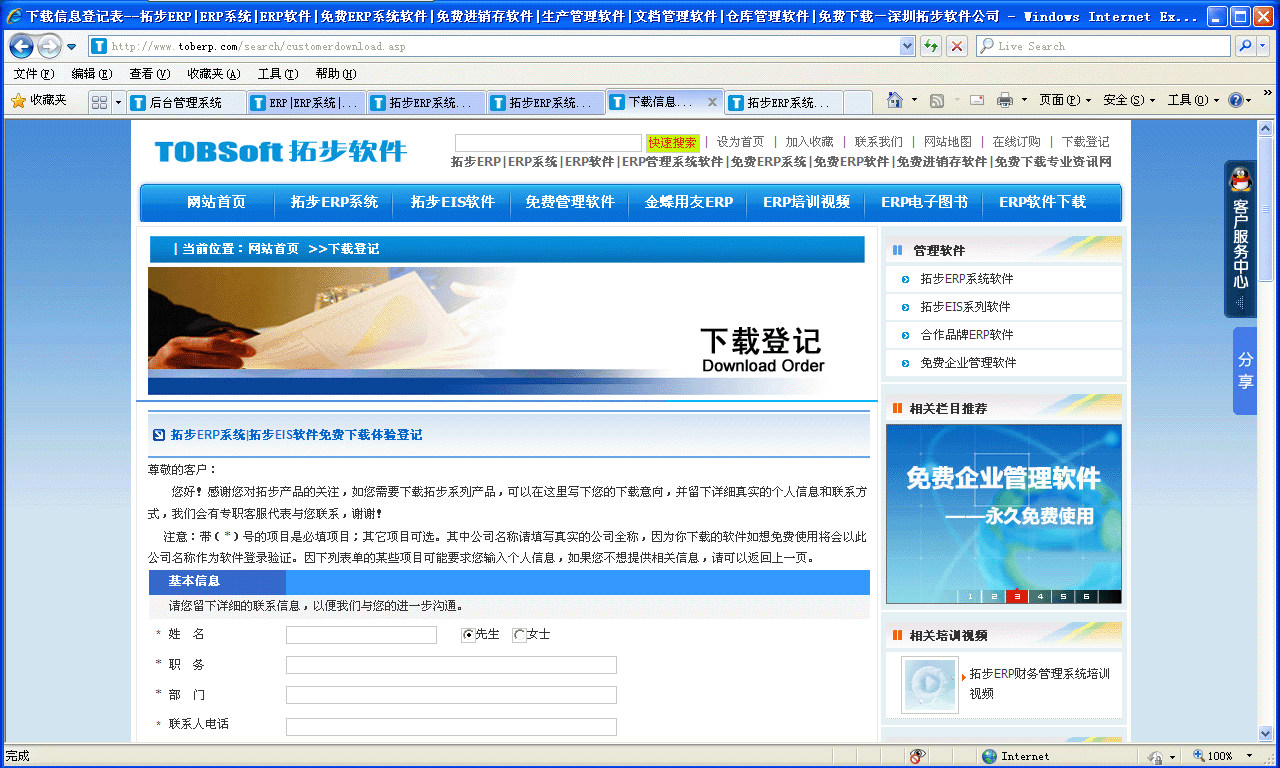Click the 姓名 name input field
1280x768 pixels.
point(360,633)
